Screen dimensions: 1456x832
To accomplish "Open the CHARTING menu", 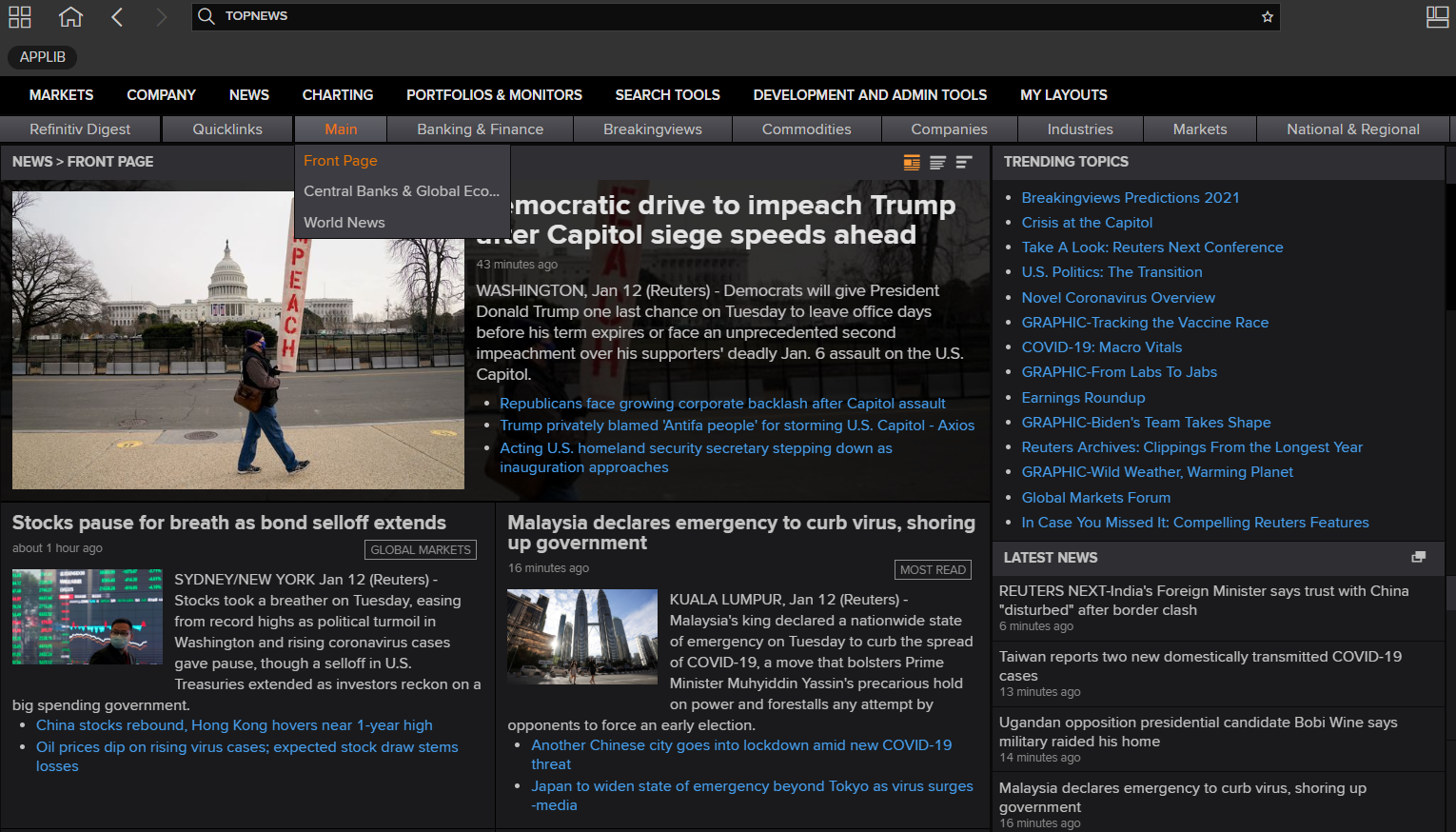I will coord(338,95).
